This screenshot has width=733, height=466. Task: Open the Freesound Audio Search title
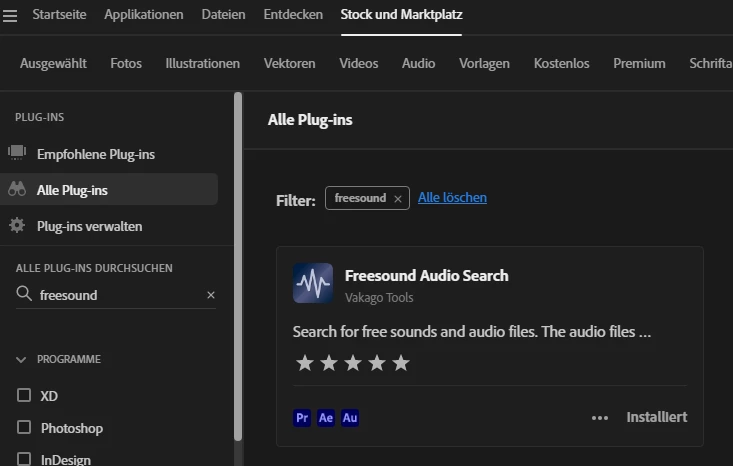[426, 275]
